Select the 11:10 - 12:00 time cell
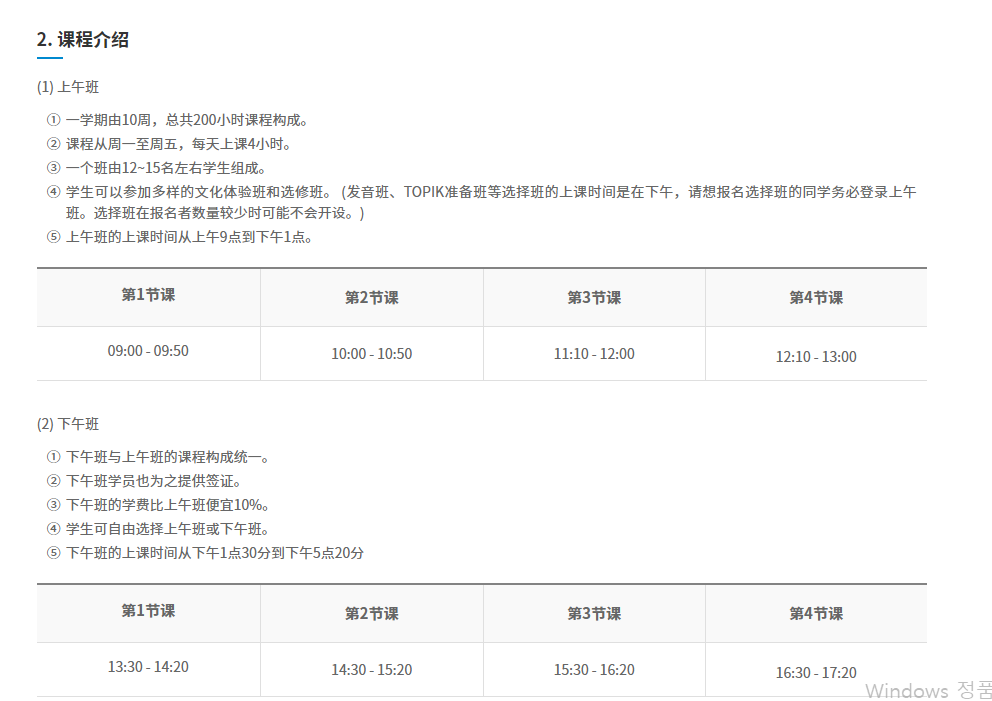The height and width of the screenshot is (701, 992). tap(594, 354)
